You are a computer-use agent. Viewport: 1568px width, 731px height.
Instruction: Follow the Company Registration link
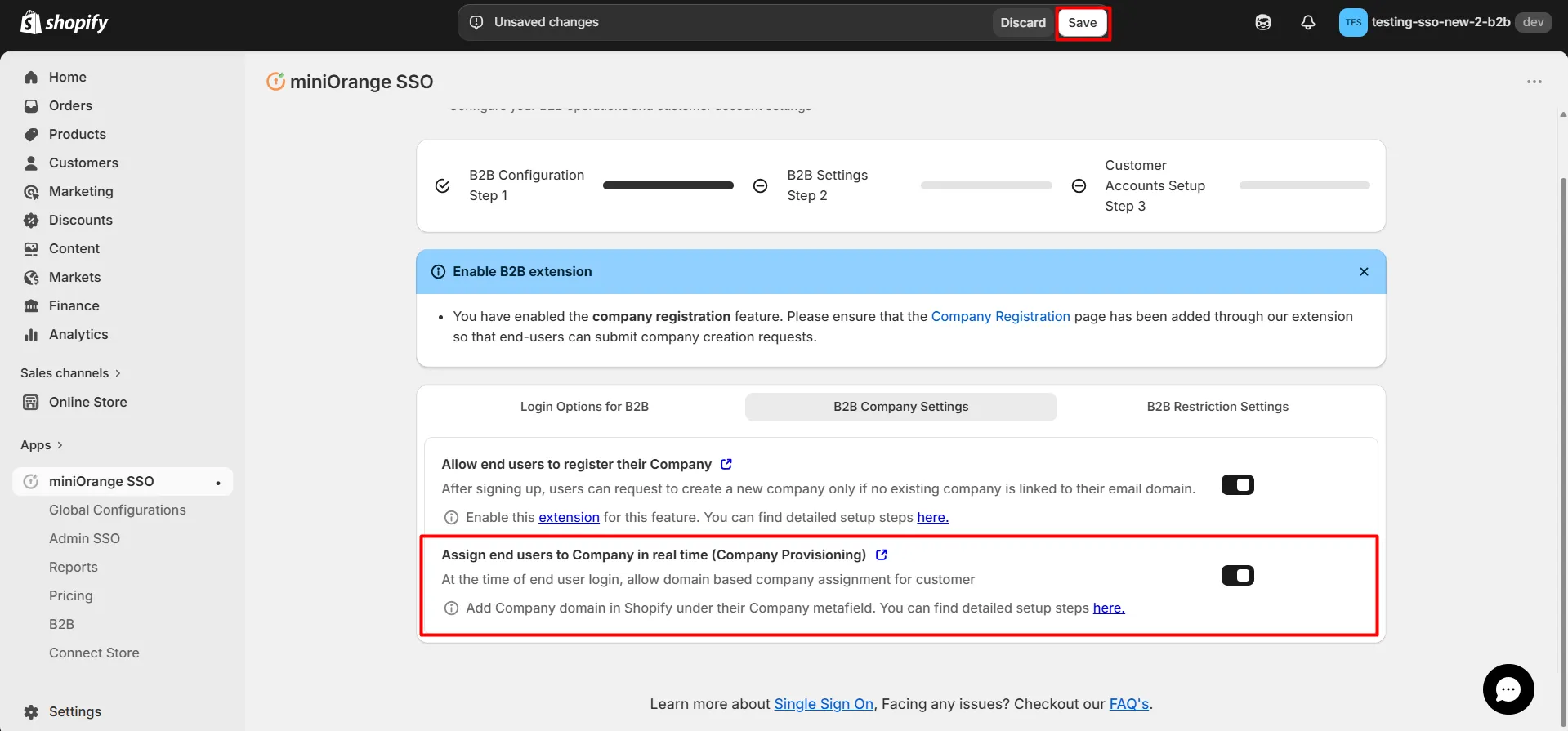pos(1000,316)
